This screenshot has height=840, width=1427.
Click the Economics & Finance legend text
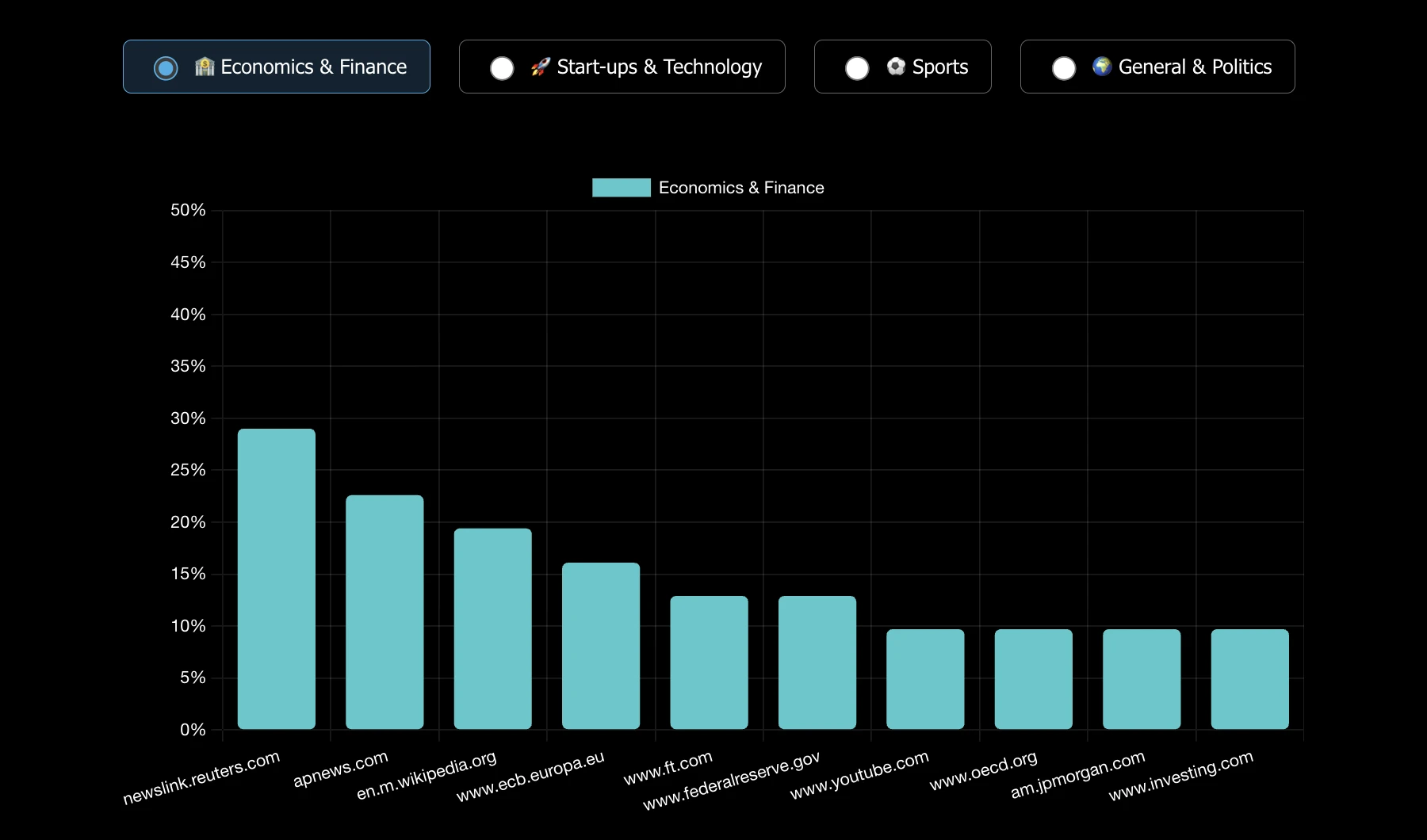pos(741,188)
